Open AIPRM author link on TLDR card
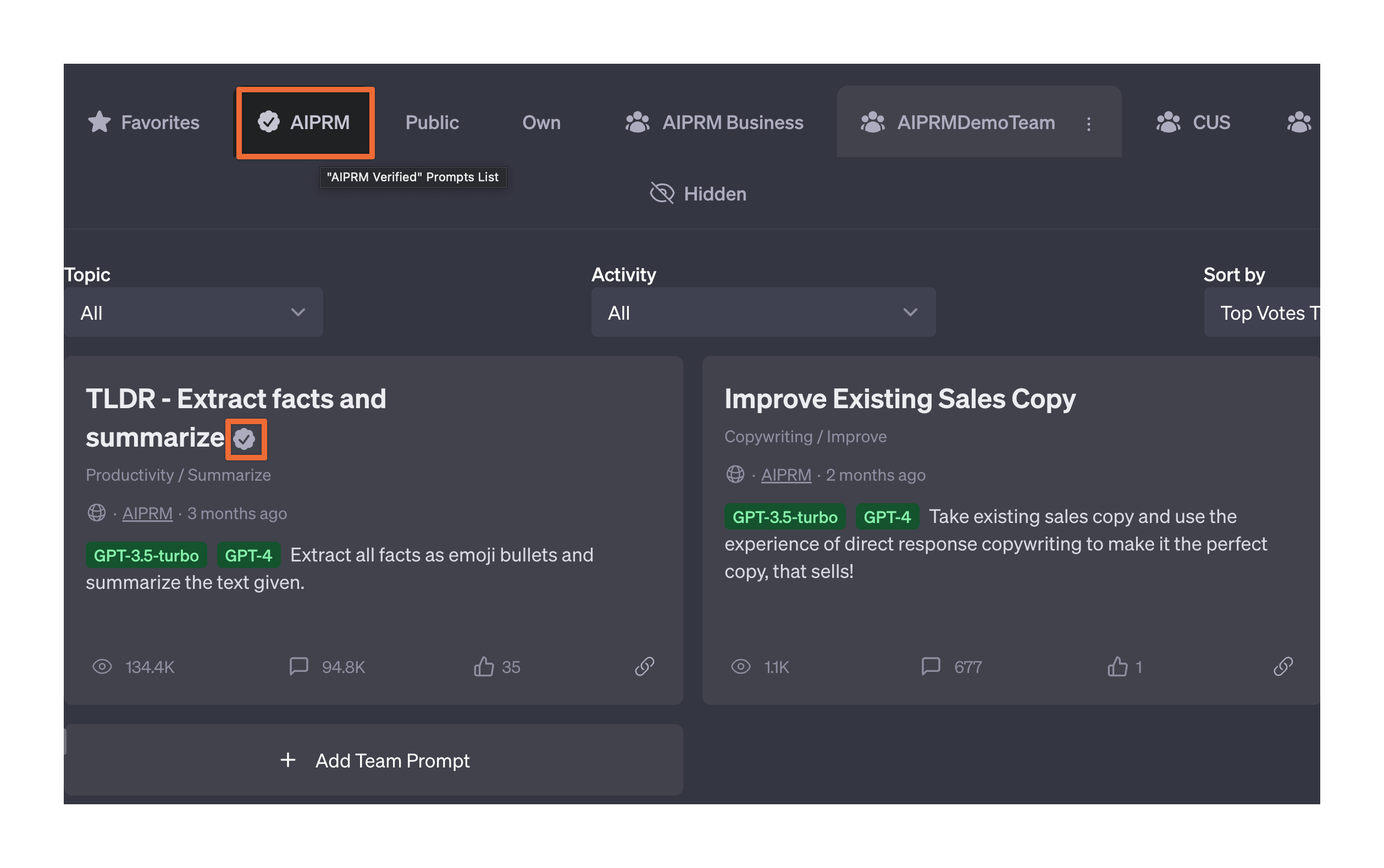Viewport: 1384px width, 868px height. pos(147,513)
